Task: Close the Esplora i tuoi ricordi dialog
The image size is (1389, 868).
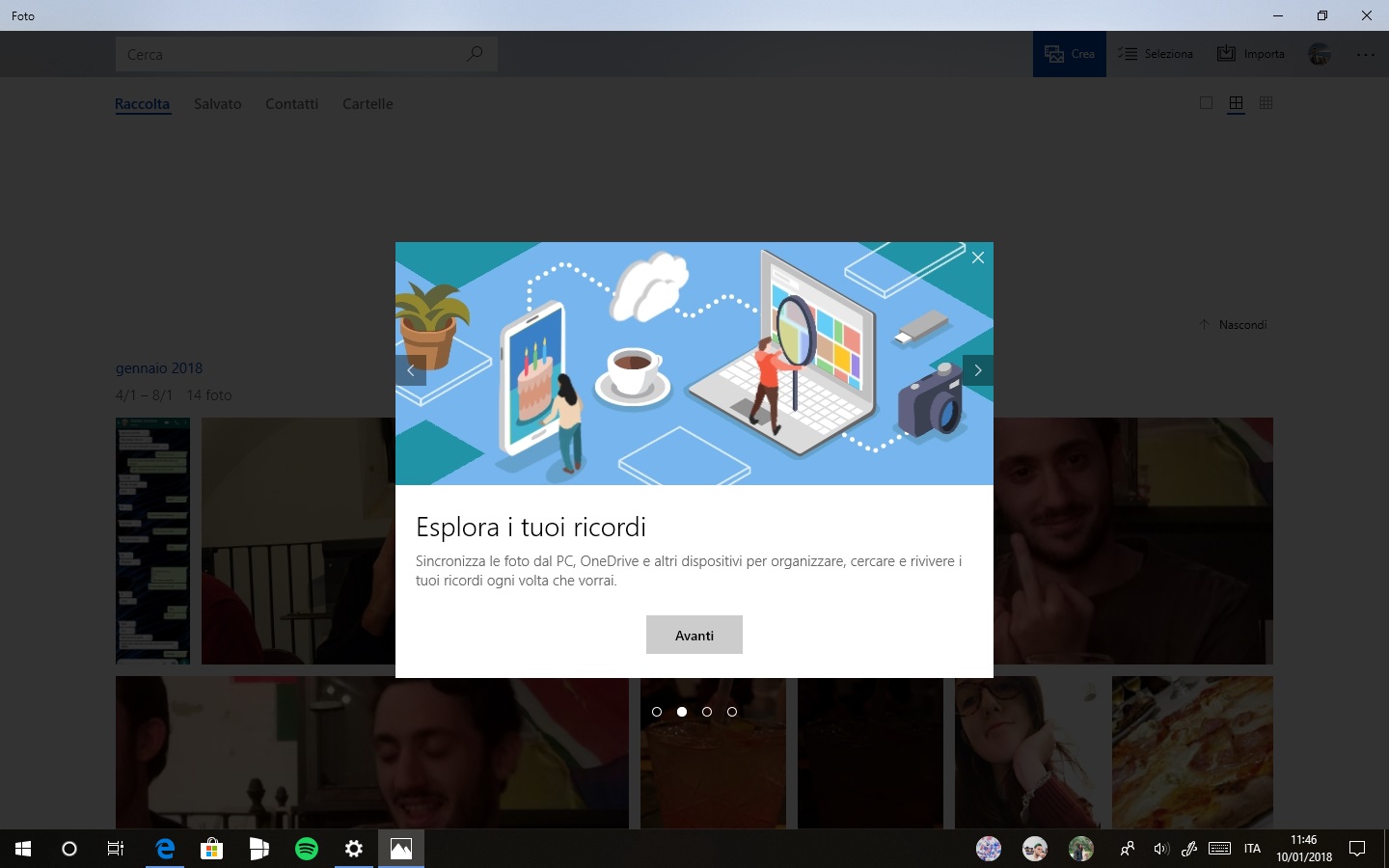Action: tap(978, 258)
